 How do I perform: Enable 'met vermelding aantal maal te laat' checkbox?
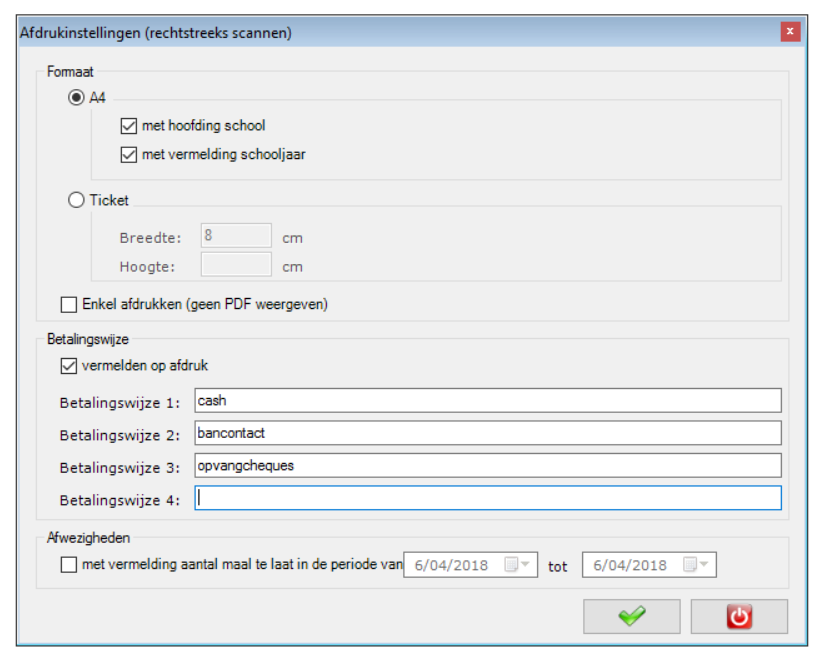(68, 565)
